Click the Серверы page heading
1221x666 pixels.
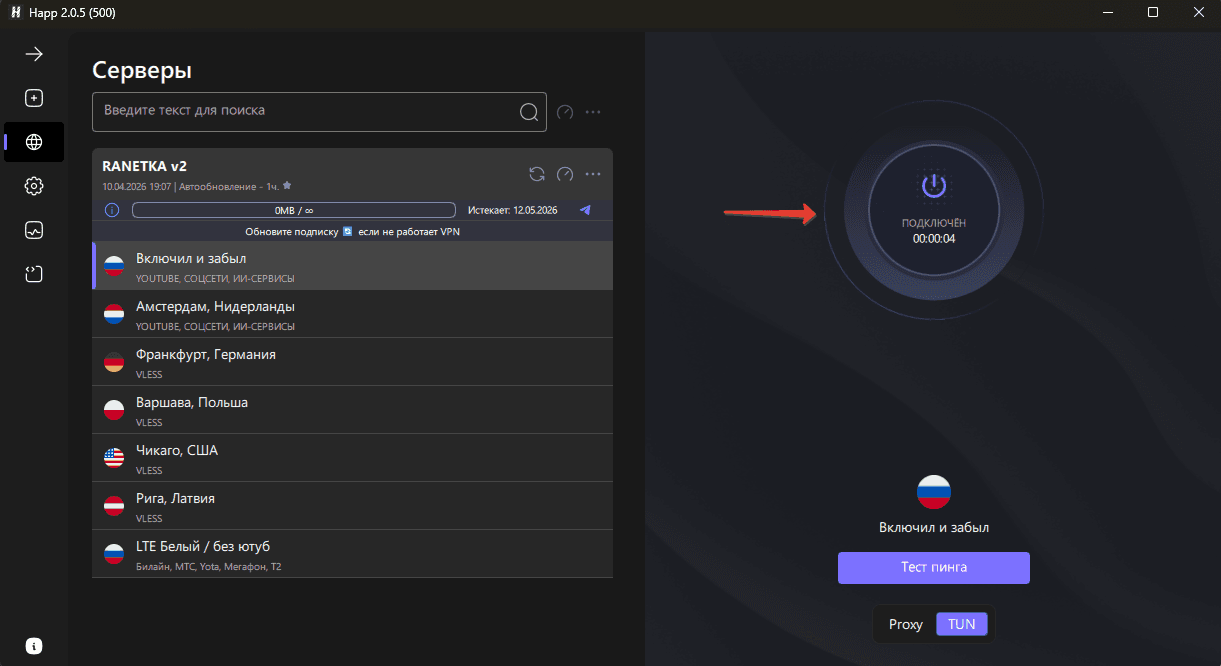(142, 70)
